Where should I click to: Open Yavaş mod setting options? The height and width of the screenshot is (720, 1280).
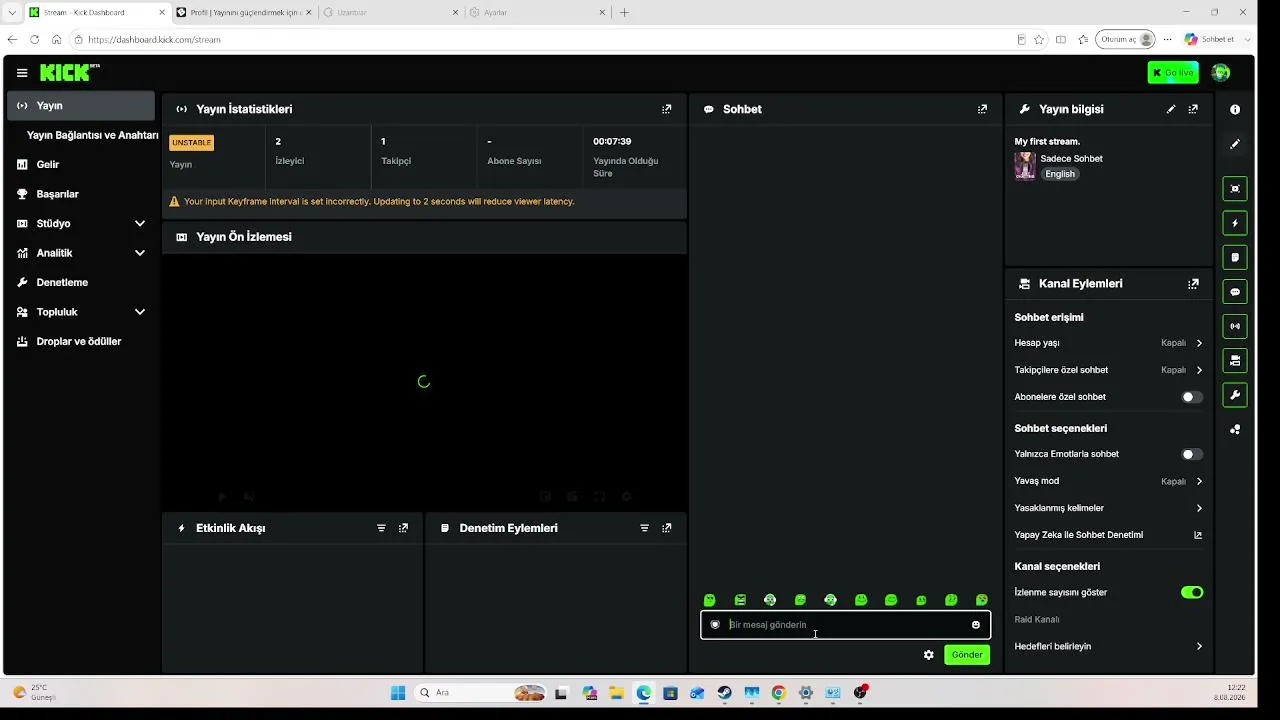coord(1108,481)
